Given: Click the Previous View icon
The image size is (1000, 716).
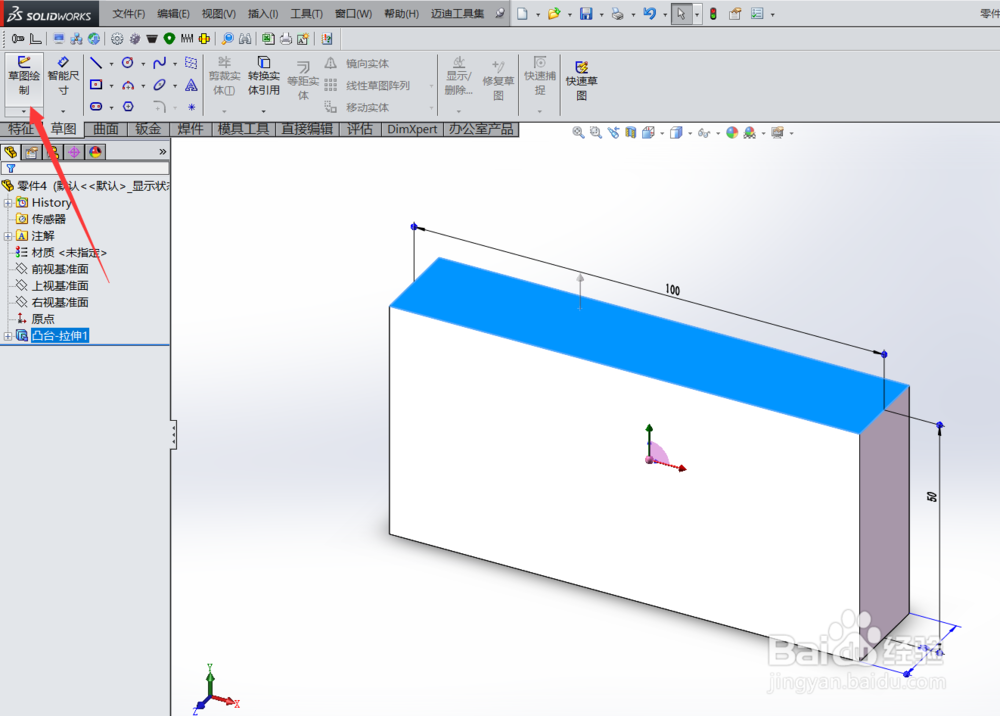Looking at the screenshot, I should click(x=613, y=133).
